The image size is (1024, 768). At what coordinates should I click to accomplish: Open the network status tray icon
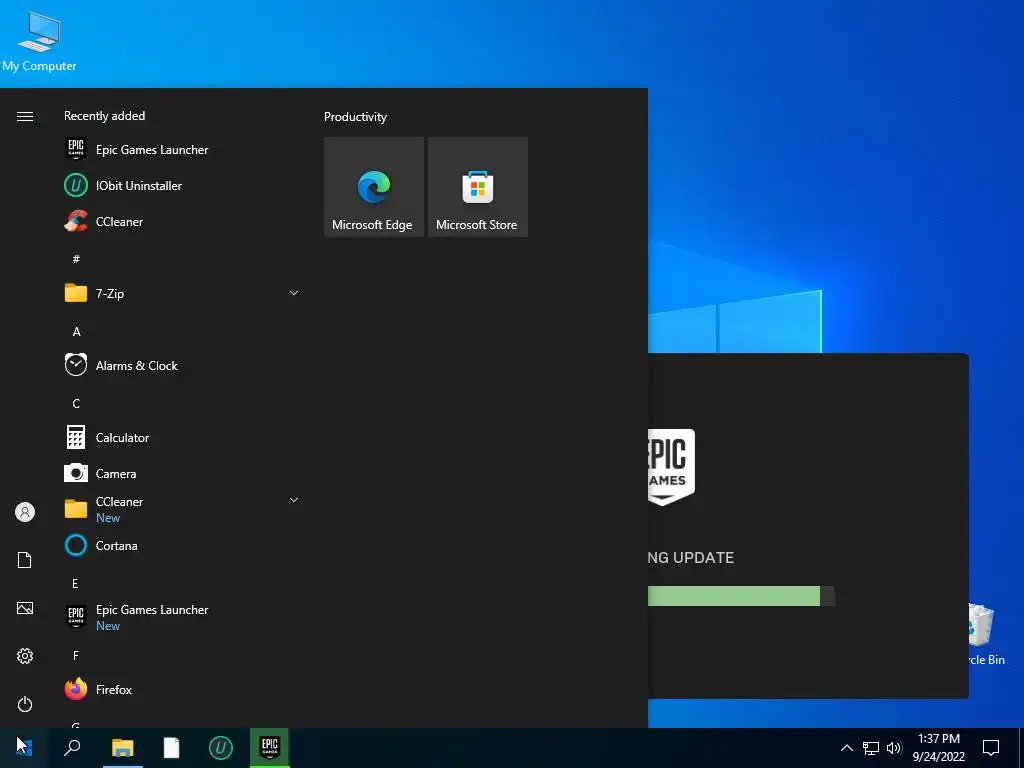[x=871, y=748]
